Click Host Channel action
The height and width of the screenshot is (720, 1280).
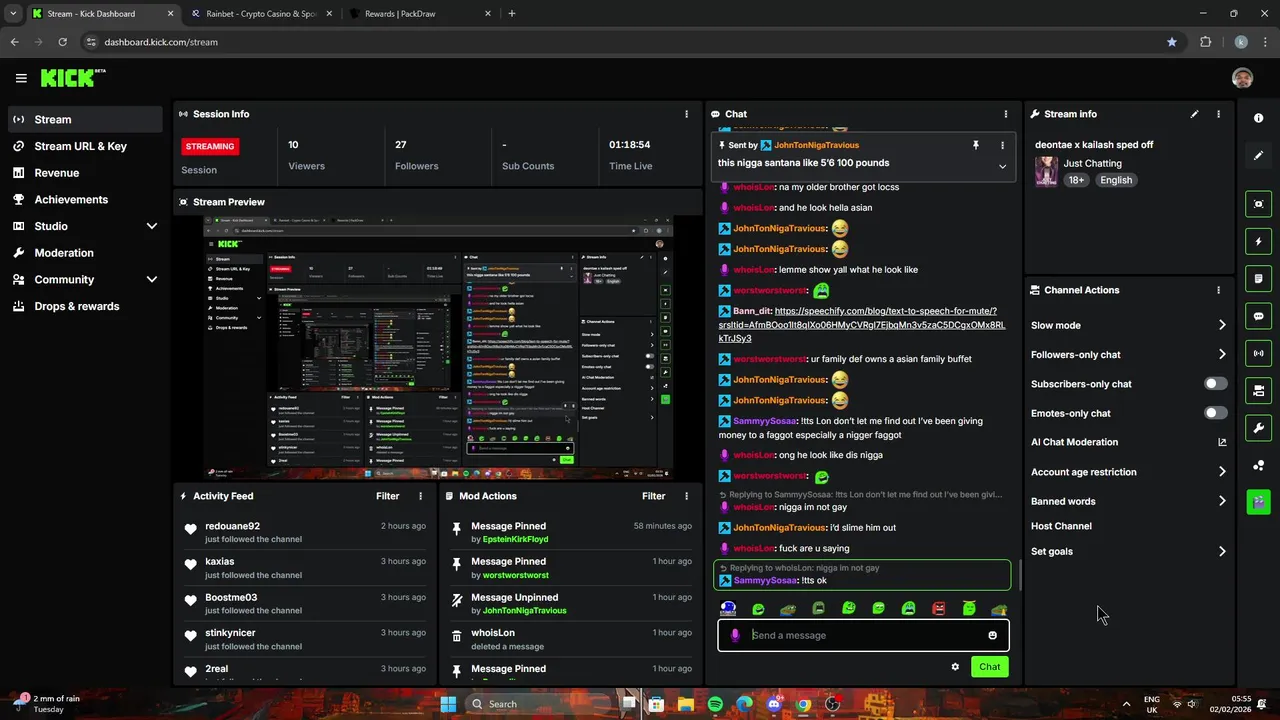pyautogui.click(x=1061, y=526)
